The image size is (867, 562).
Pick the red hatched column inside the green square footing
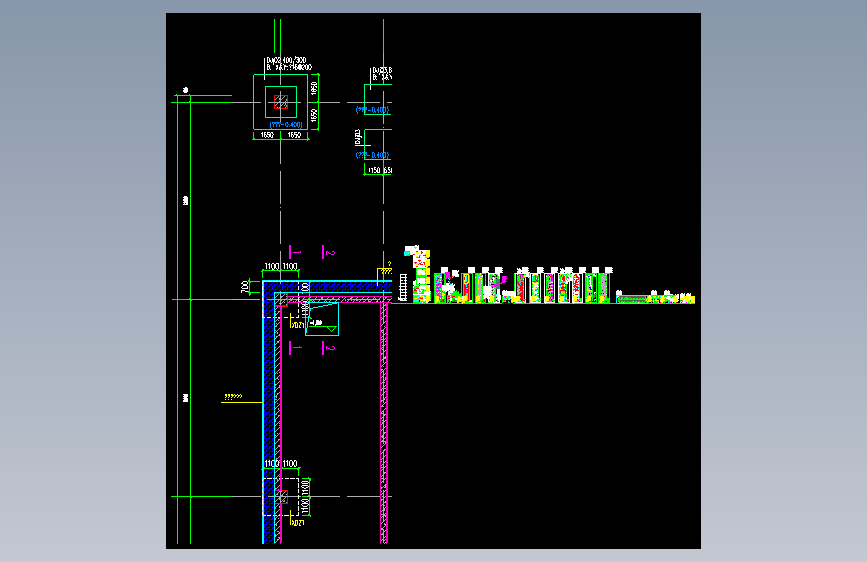(x=281, y=102)
